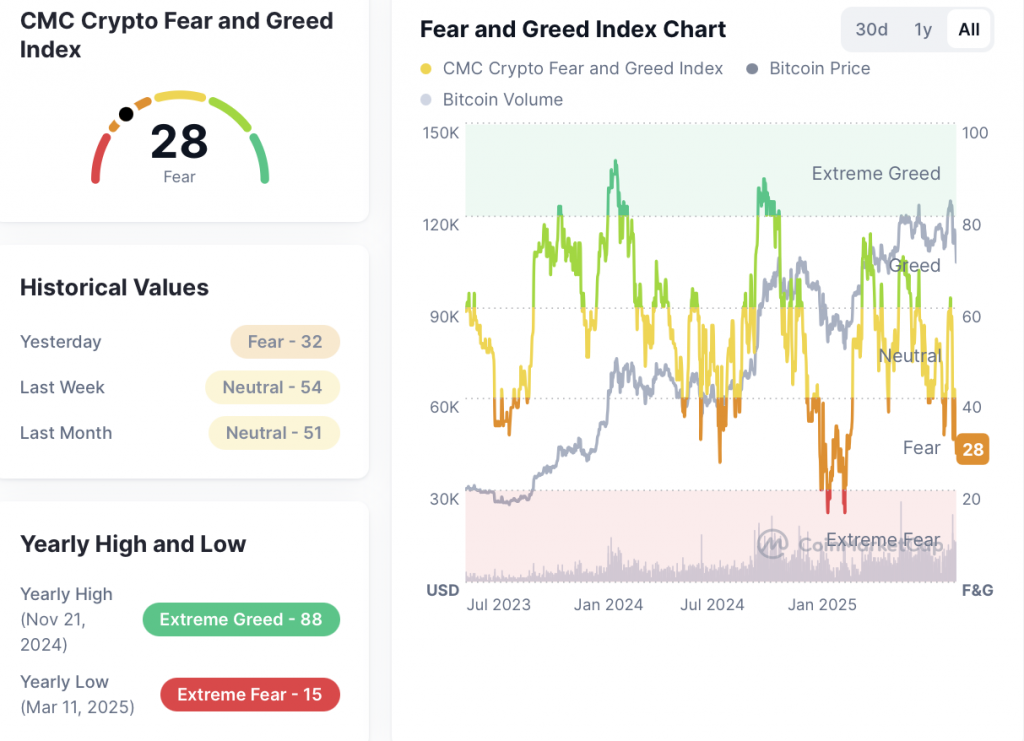Select the 1y time range tab
The height and width of the screenshot is (741, 1024).
923,29
